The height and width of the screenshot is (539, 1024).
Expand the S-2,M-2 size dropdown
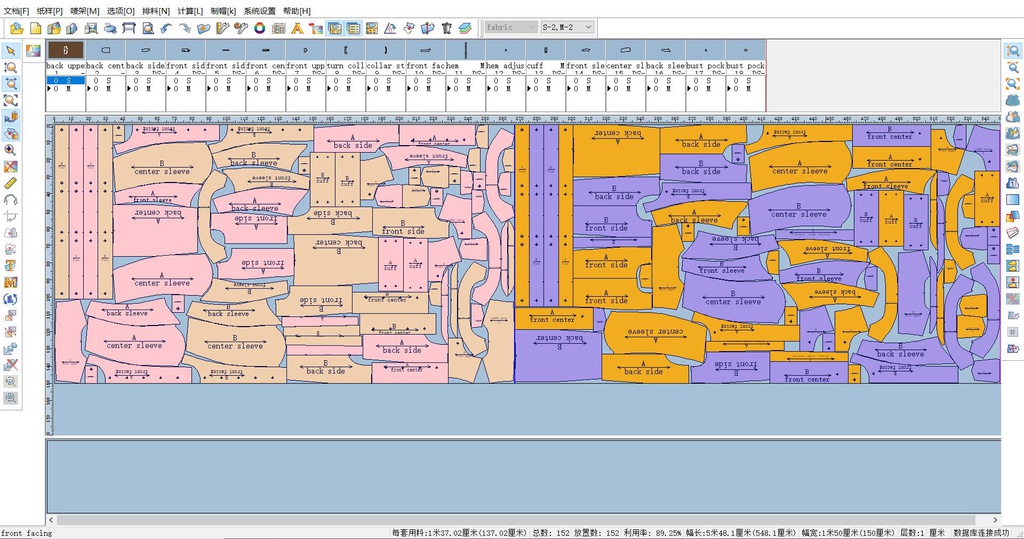(x=567, y=27)
